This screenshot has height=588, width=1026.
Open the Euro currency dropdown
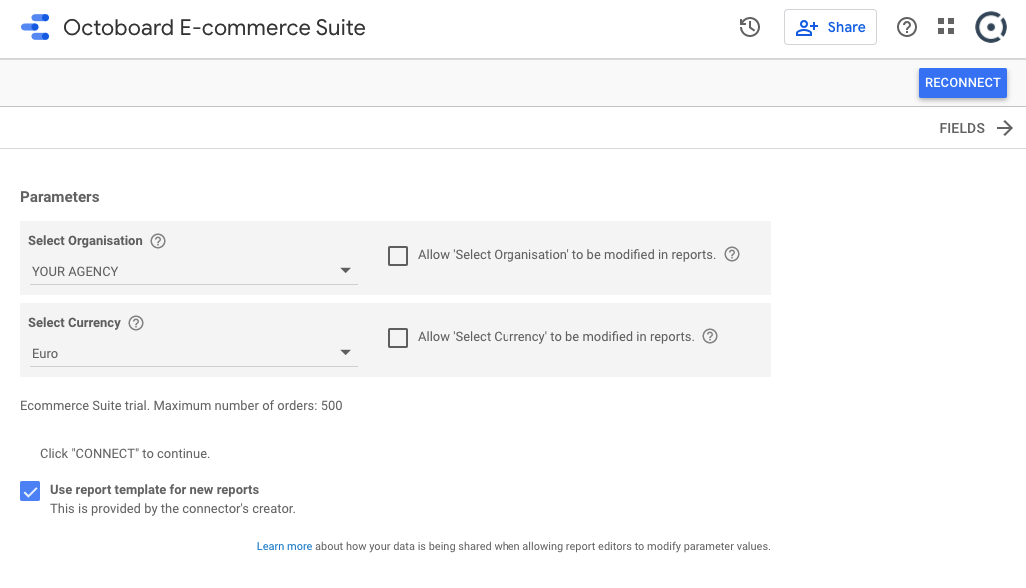tap(194, 353)
